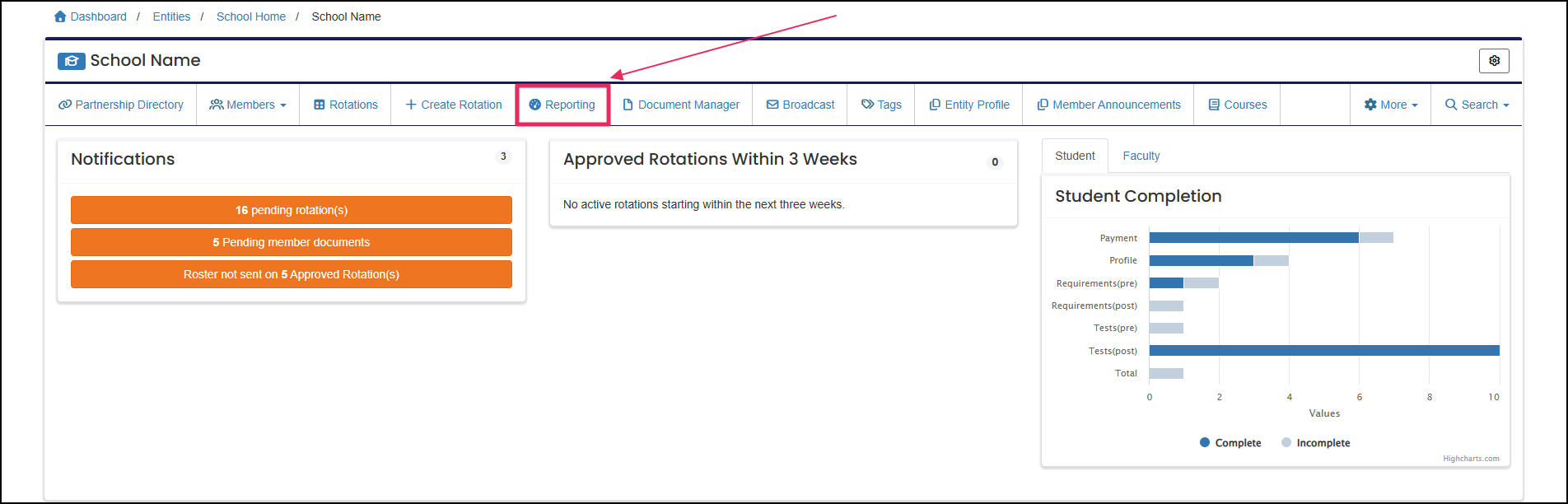1568x504 pixels.
Task: Click the Broadcast envelope icon
Action: pyautogui.click(x=772, y=105)
